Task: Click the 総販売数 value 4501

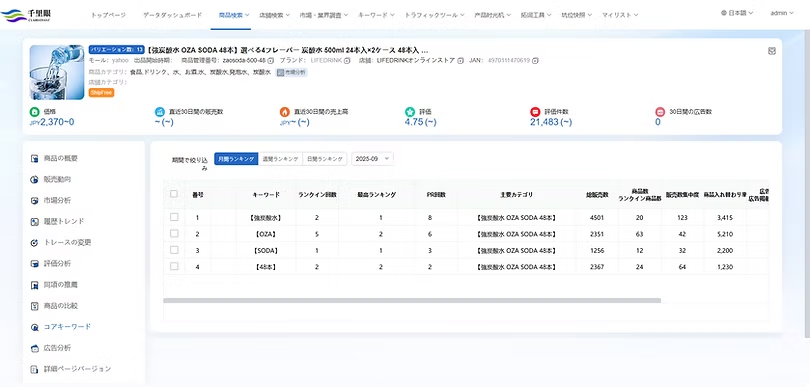Action: (x=597, y=218)
